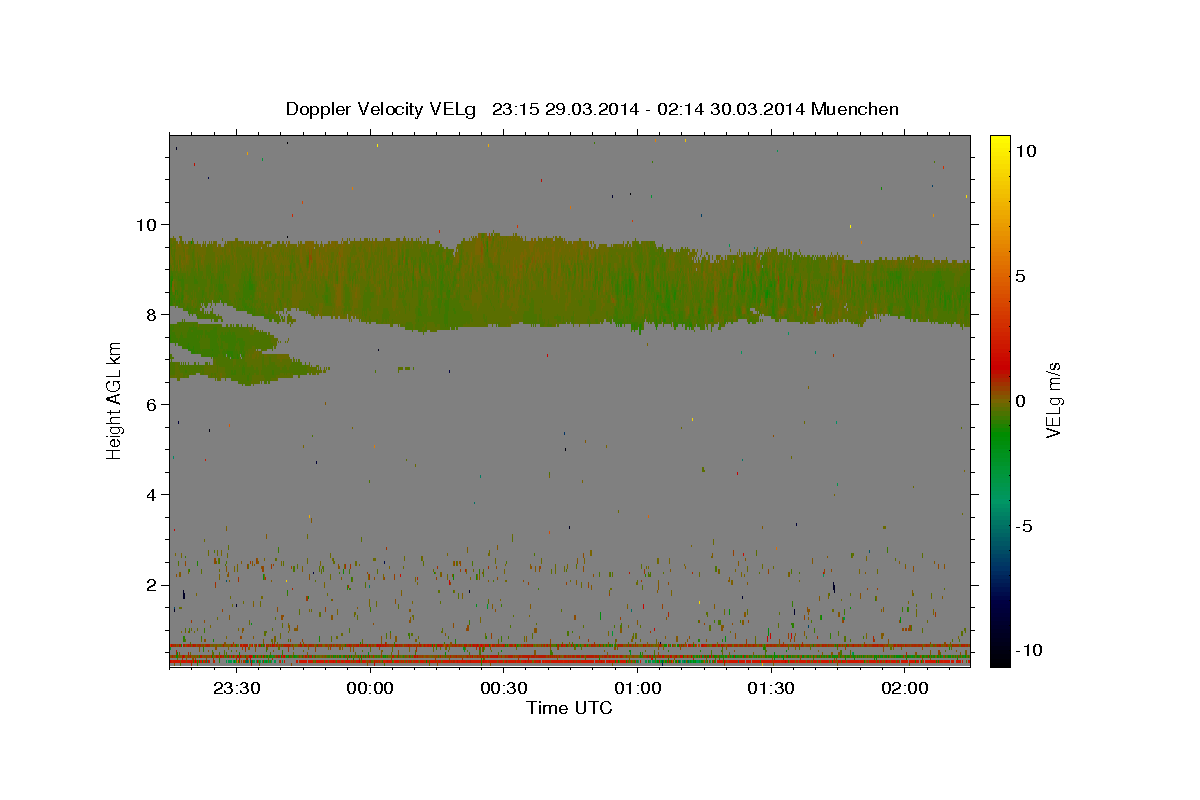Click the colorbar value 5 label
Viewport: 1200px width, 800px height.
1020,276
